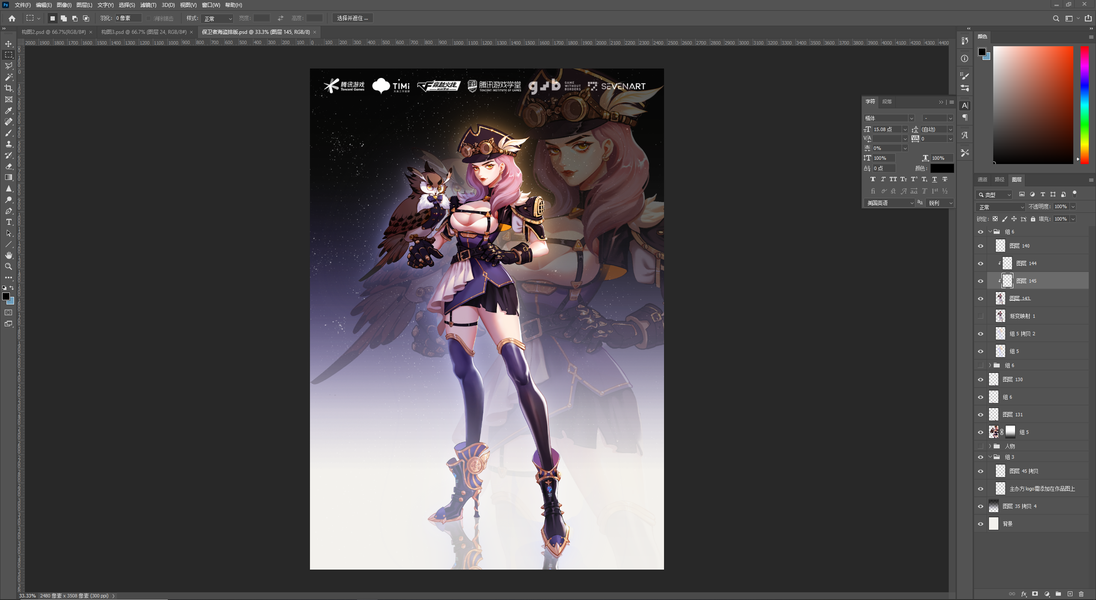Switch to the 构图2.psd document tab
Screen dimensions: 1096x600
pyautogui.click(x=53, y=32)
